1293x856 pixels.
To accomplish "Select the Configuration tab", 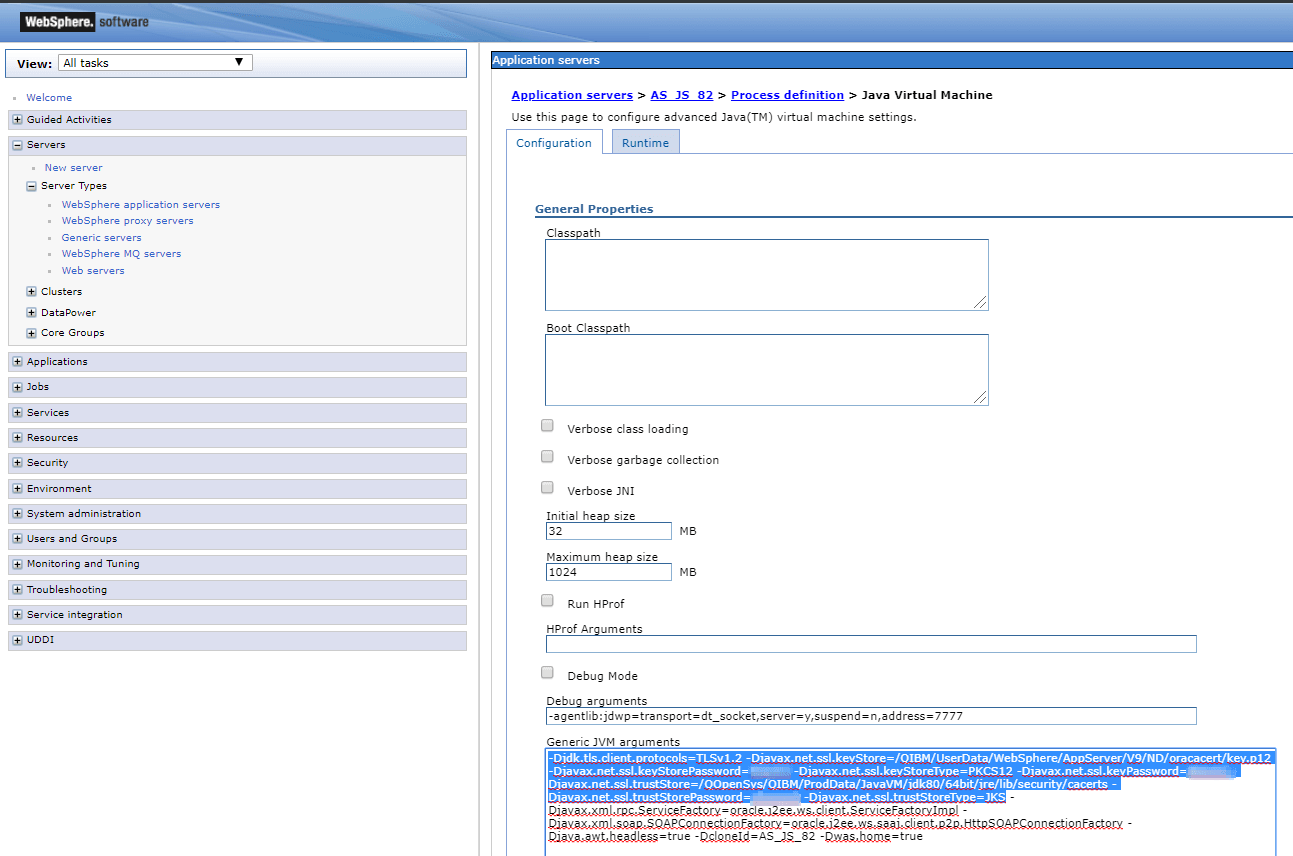I will [554, 143].
